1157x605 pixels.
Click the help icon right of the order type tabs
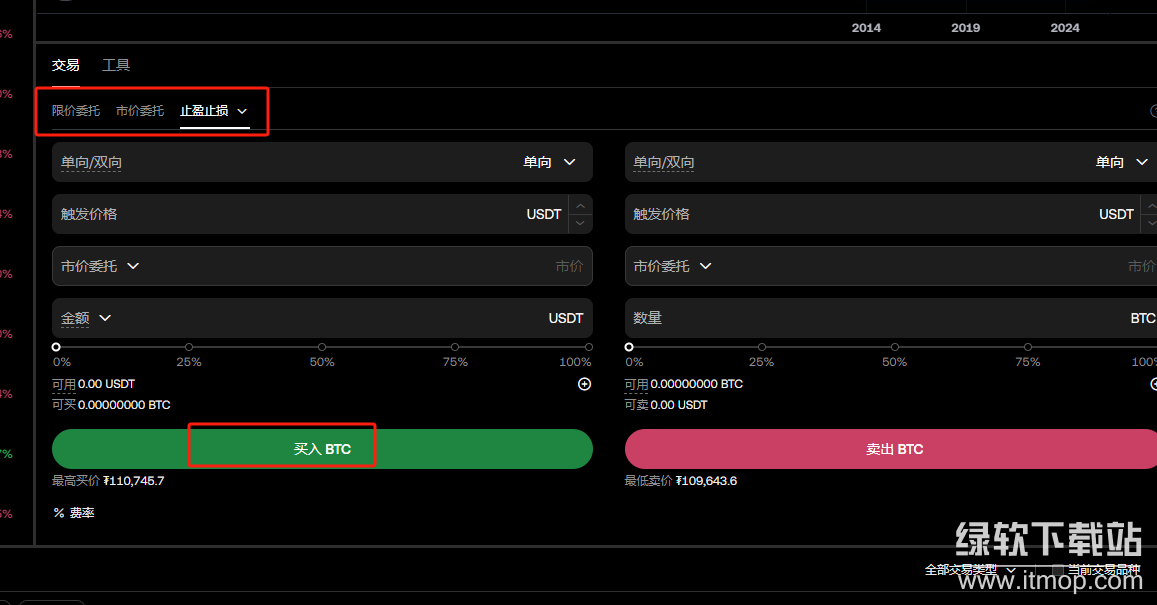click(x=1154, y=113)
